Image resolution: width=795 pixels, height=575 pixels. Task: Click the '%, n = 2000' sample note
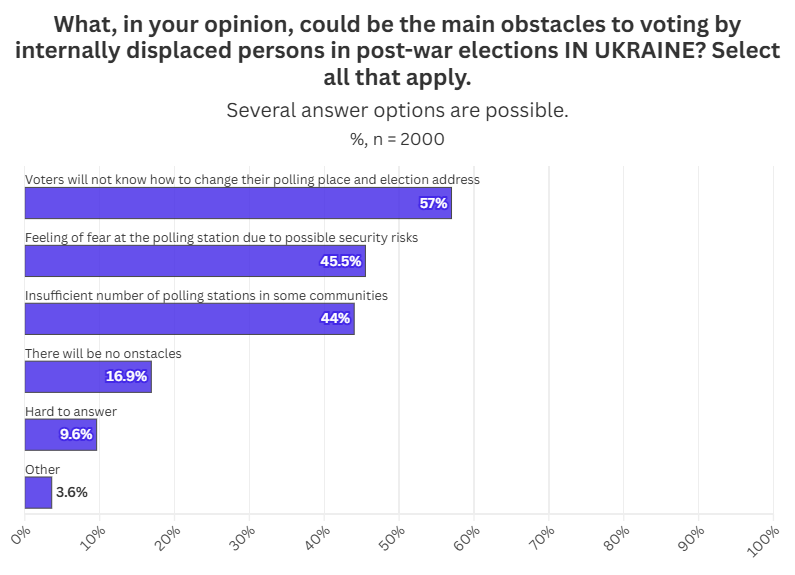pos(397,139)
